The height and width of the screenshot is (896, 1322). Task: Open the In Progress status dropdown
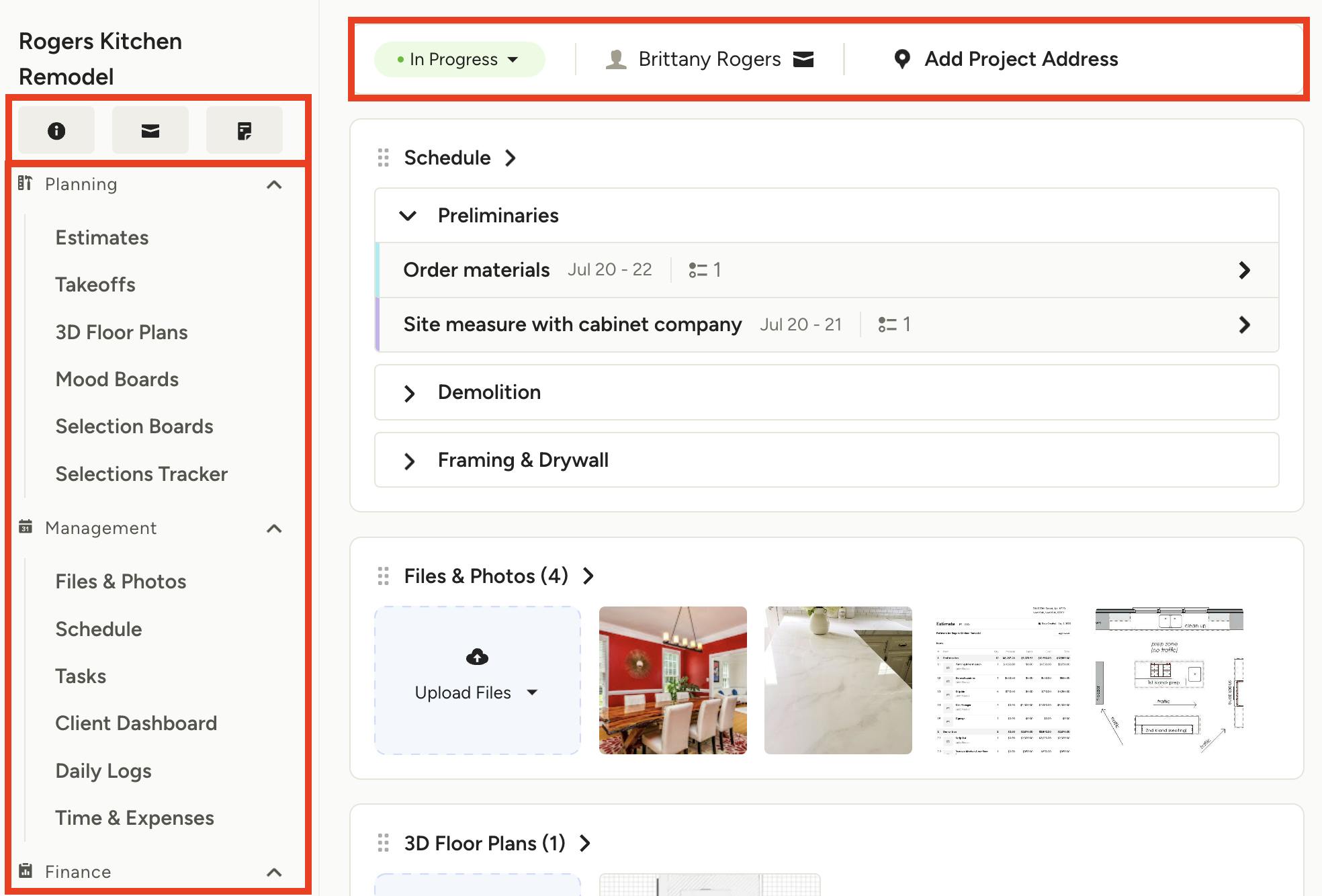(459, 59)
